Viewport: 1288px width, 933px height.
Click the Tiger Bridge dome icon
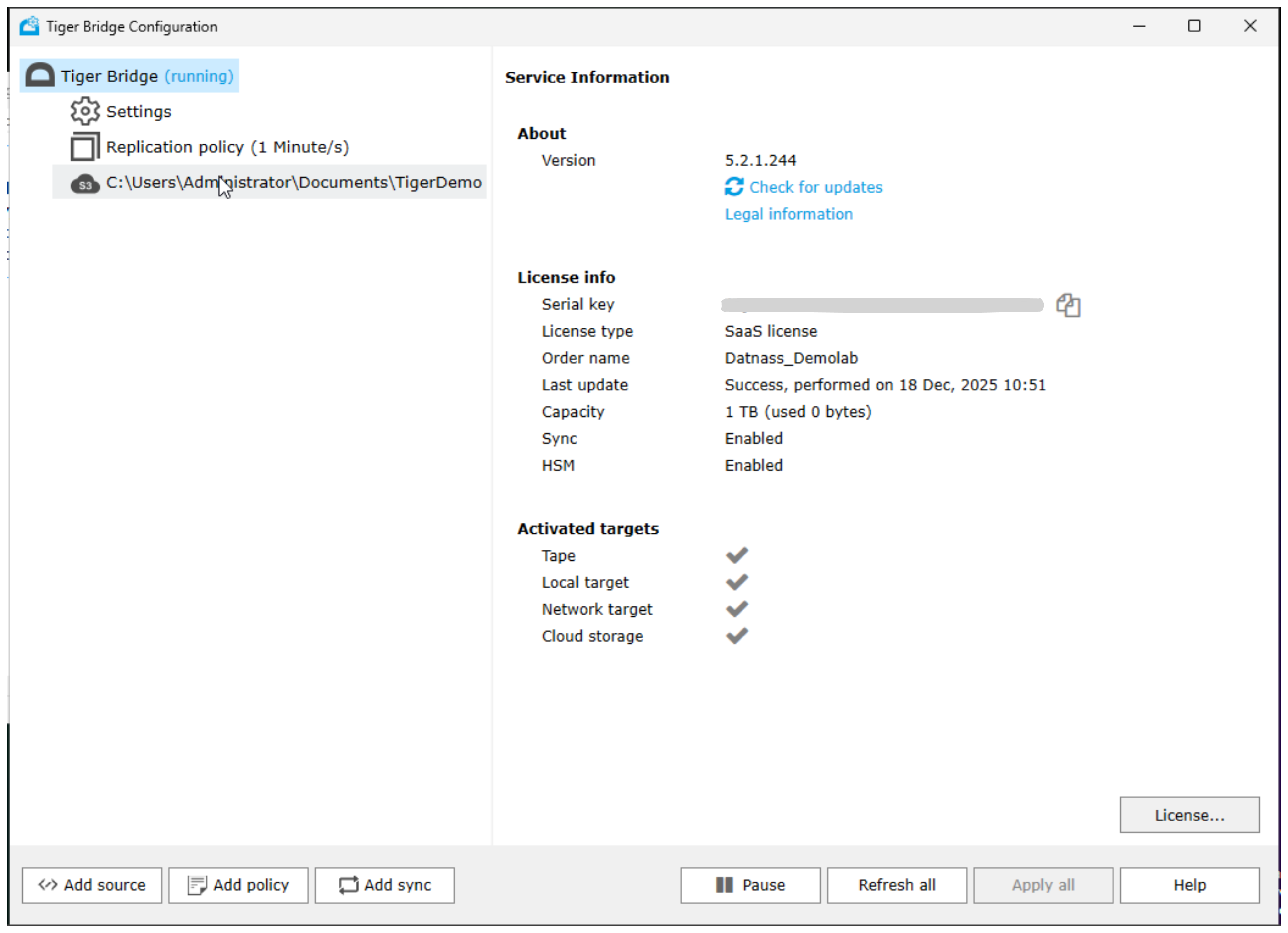[x=40, y=76]
